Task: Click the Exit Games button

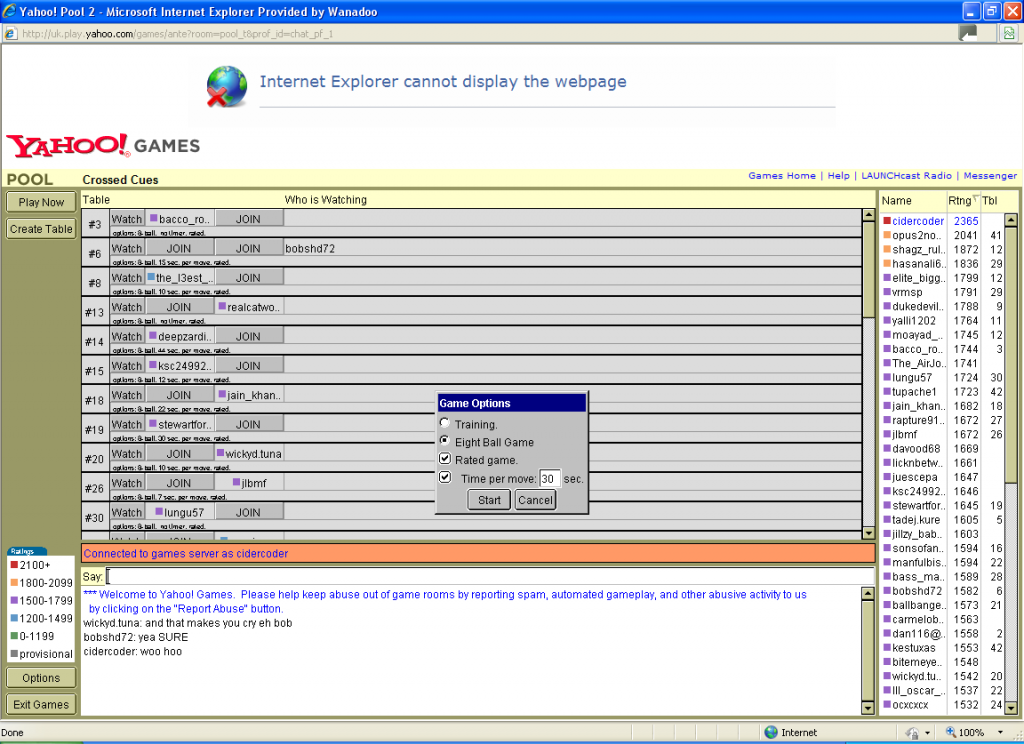Action: (41, 704)
